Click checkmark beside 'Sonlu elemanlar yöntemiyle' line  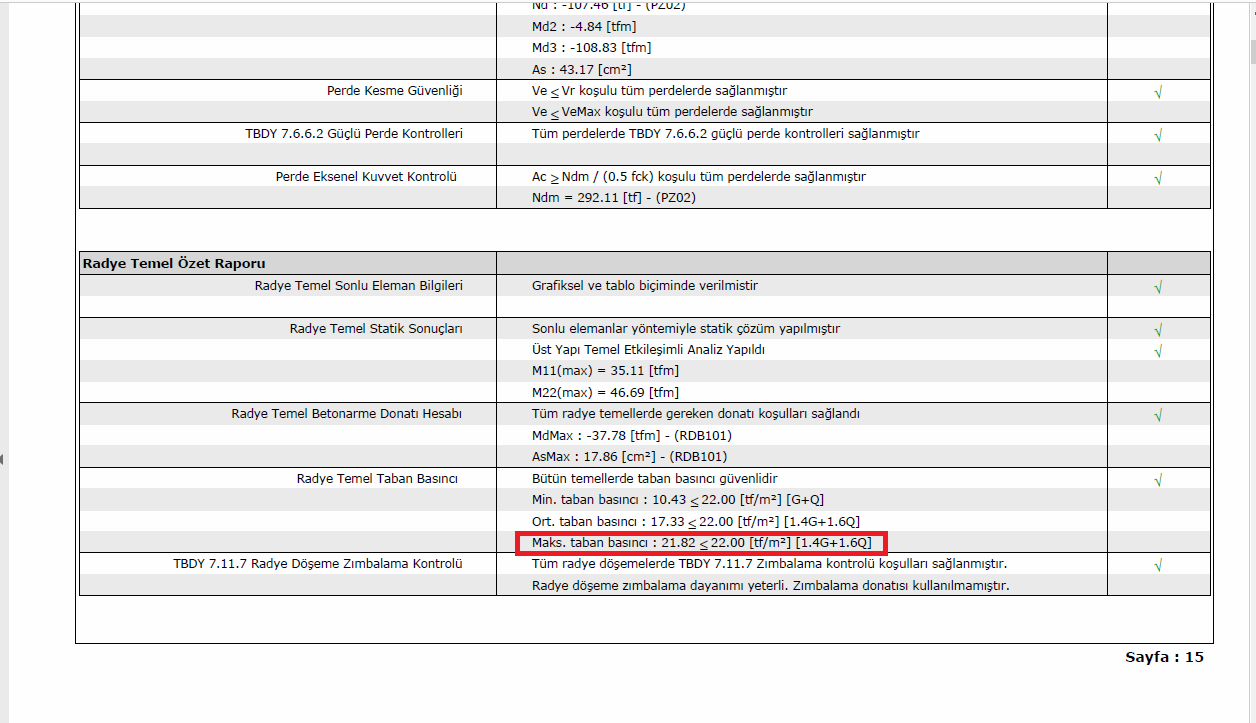click(1158, 329)
